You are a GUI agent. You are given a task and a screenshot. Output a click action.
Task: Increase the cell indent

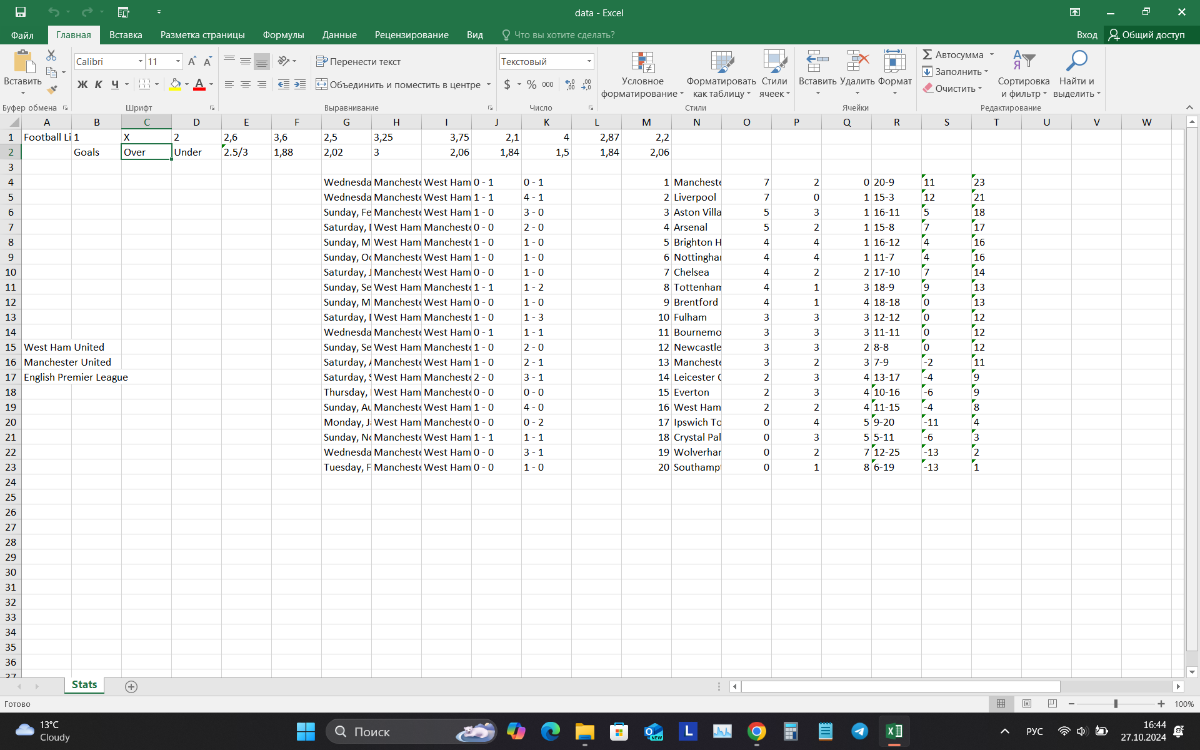299,85
